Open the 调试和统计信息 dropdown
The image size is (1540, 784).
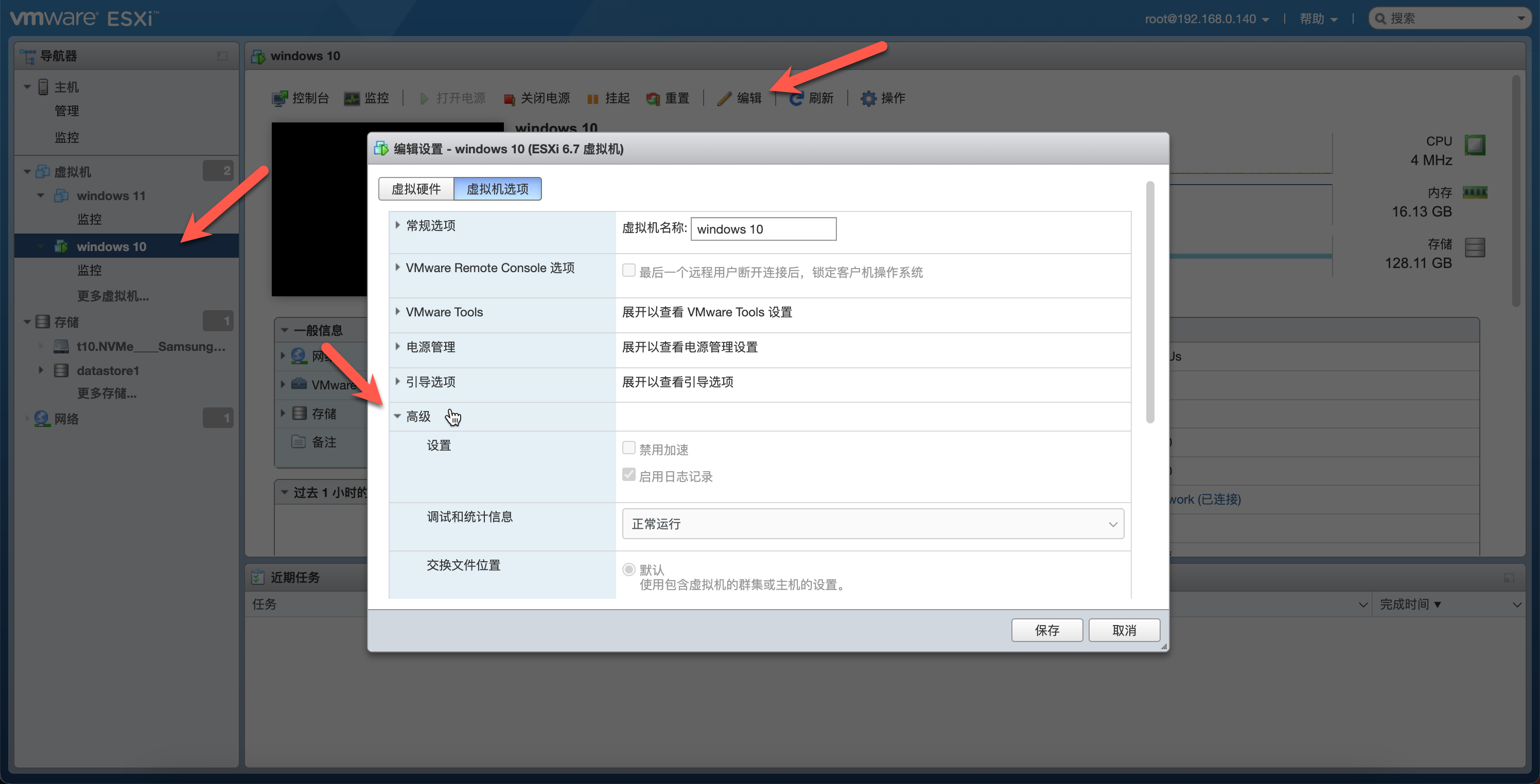click(x=872, y=524)
